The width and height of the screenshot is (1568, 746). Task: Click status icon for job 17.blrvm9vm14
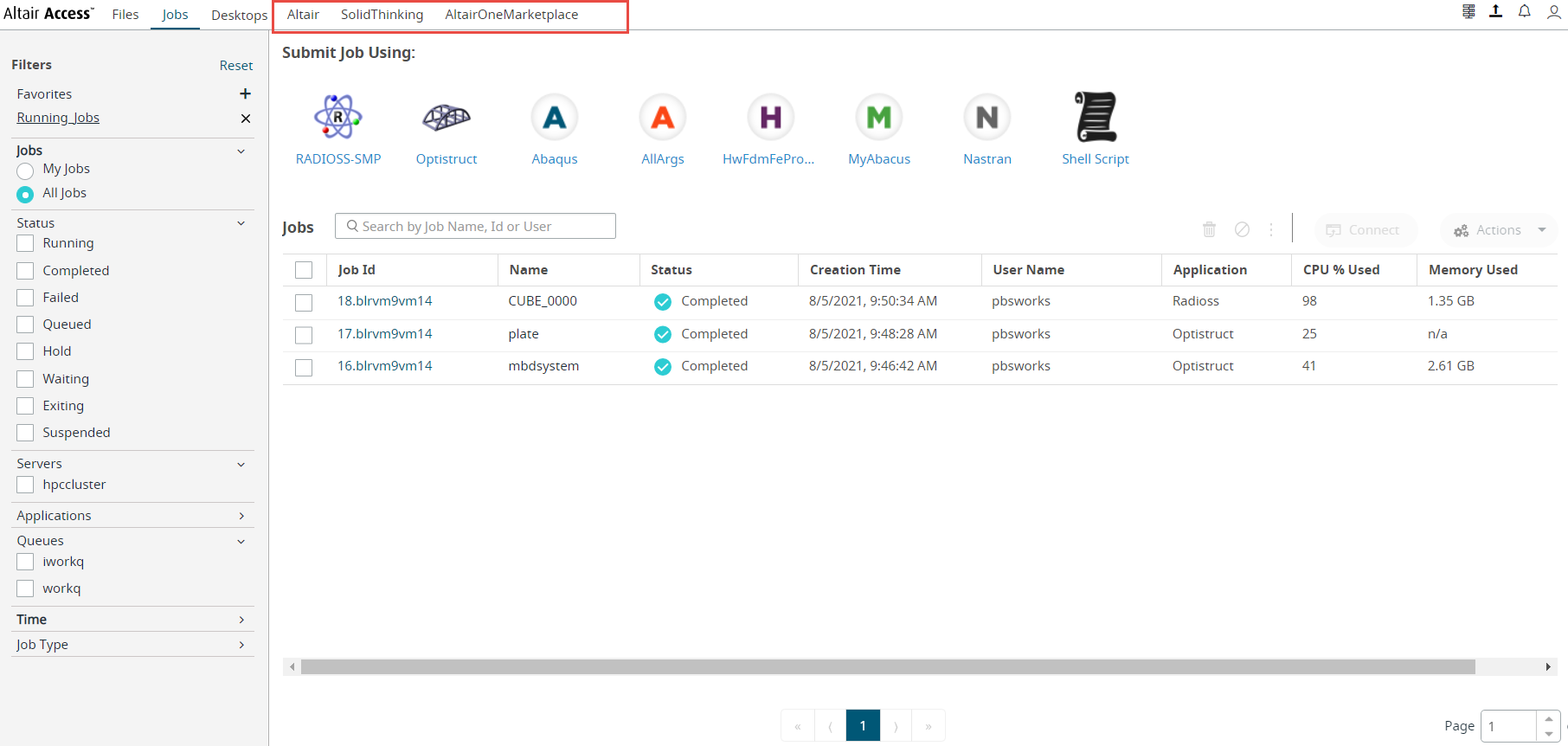click(663, 334)
